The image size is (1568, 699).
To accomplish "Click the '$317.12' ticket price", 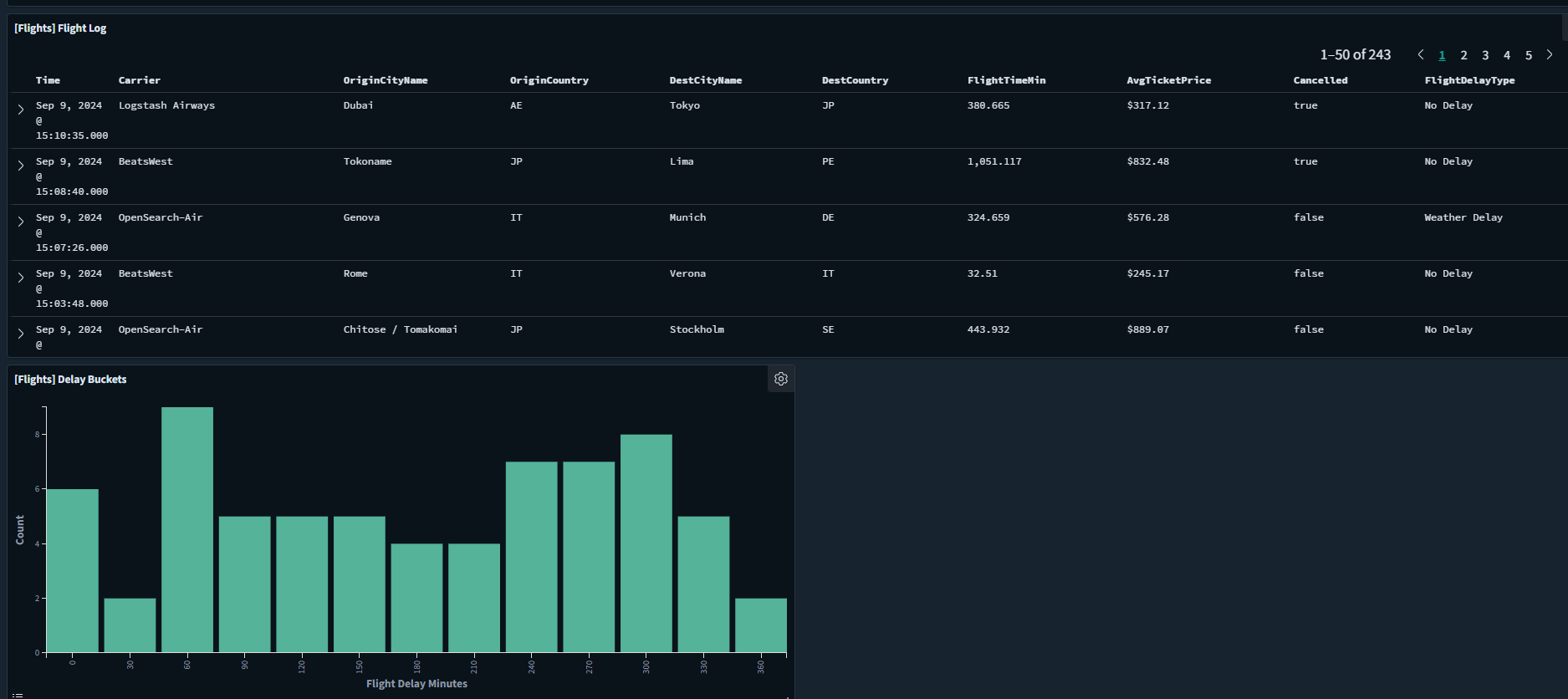I will click(1147, 105).
